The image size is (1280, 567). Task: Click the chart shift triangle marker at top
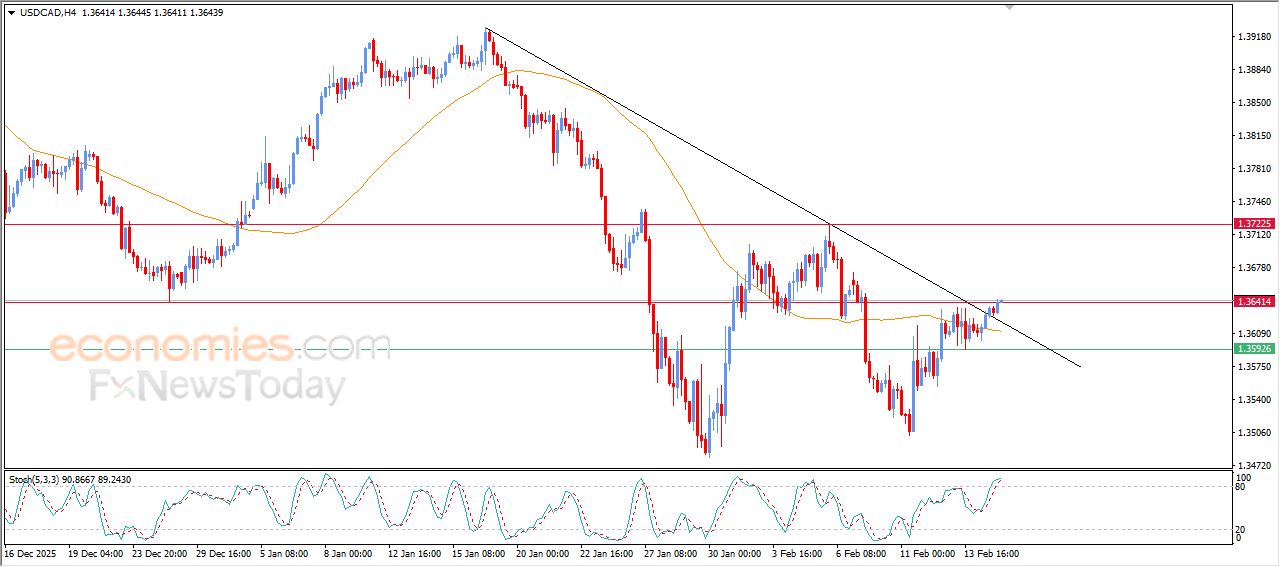1009,6
